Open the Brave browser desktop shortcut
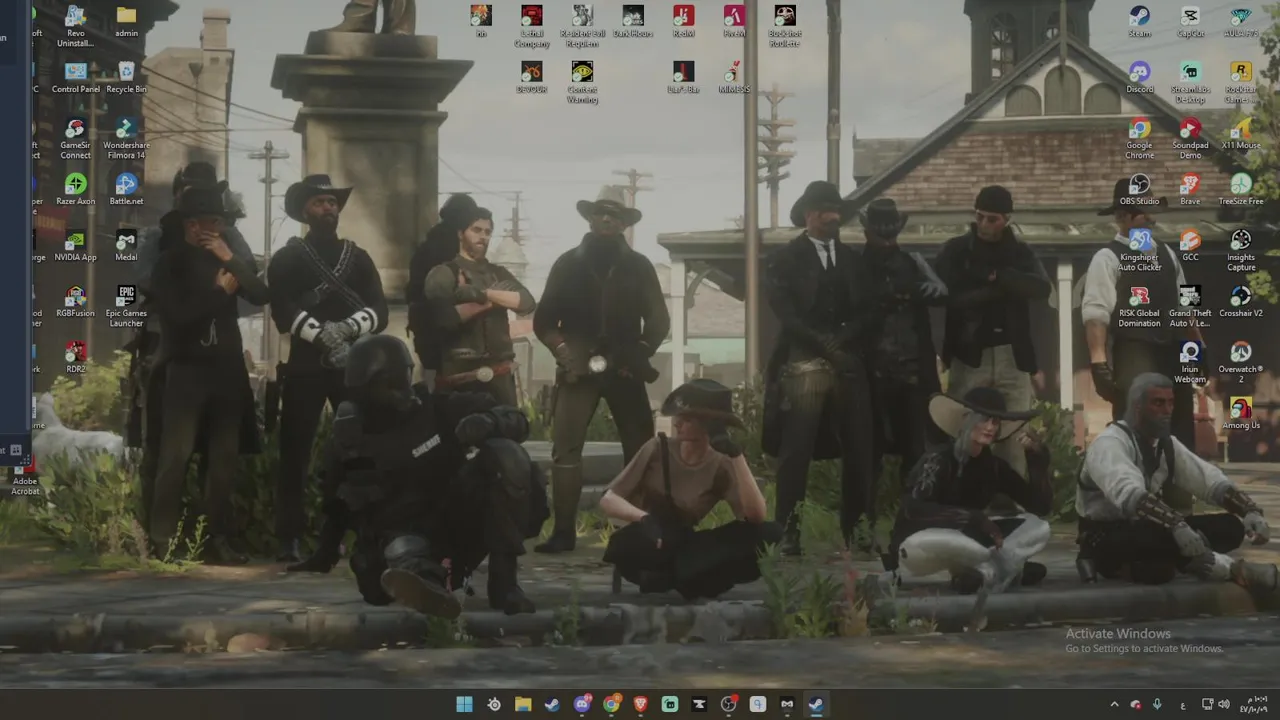1280x720 pixels. (1190, 190)
